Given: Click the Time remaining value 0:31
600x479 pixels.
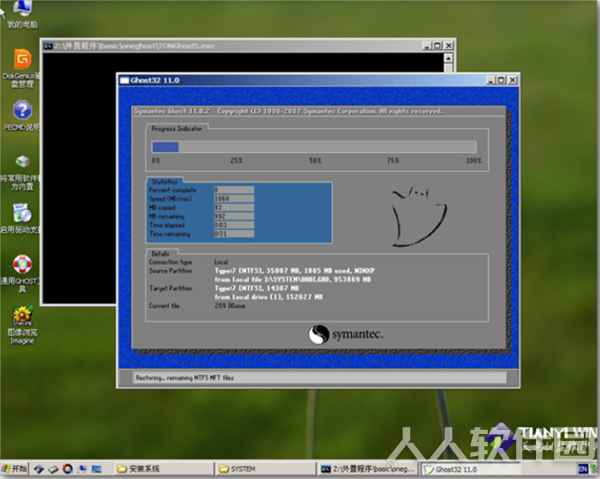Looking at the screenshot, I should click(x=234, y=234).
